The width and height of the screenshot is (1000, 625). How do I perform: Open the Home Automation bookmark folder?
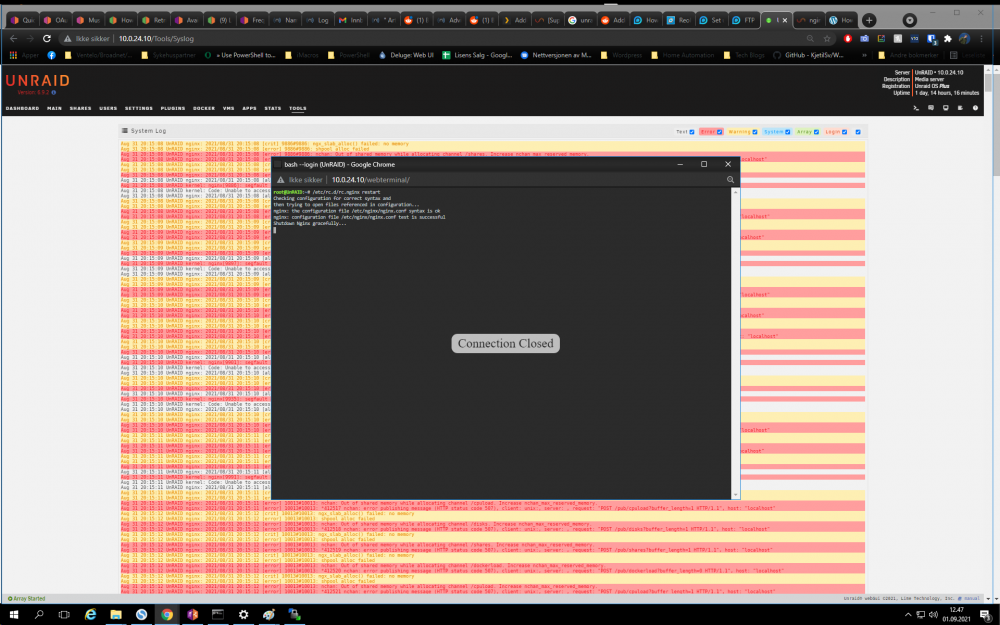[683, 55]
